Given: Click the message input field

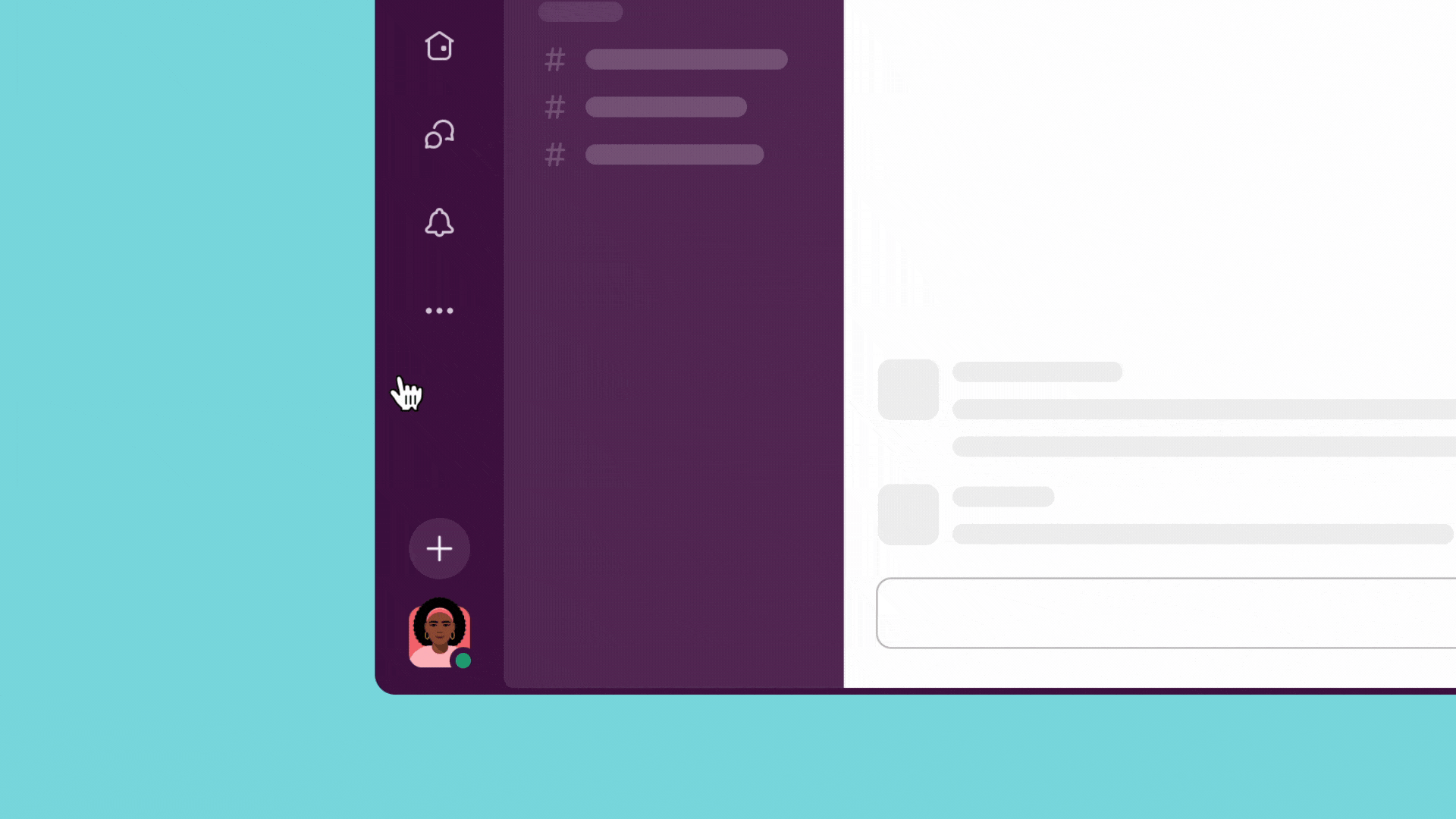Looking at the screenshot, I should point(1165,613).
